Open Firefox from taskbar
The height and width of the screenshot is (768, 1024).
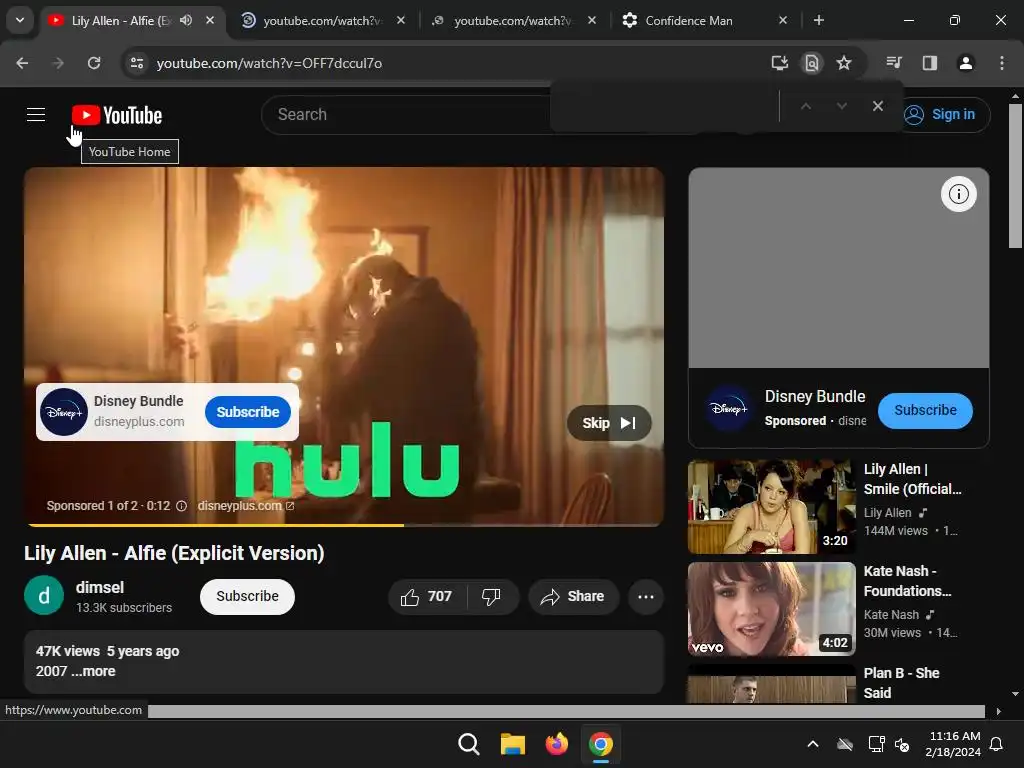coord(556,744)
